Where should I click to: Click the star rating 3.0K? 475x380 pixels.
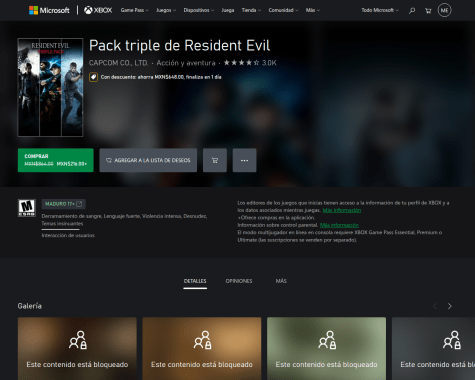[x=250, y=63]
